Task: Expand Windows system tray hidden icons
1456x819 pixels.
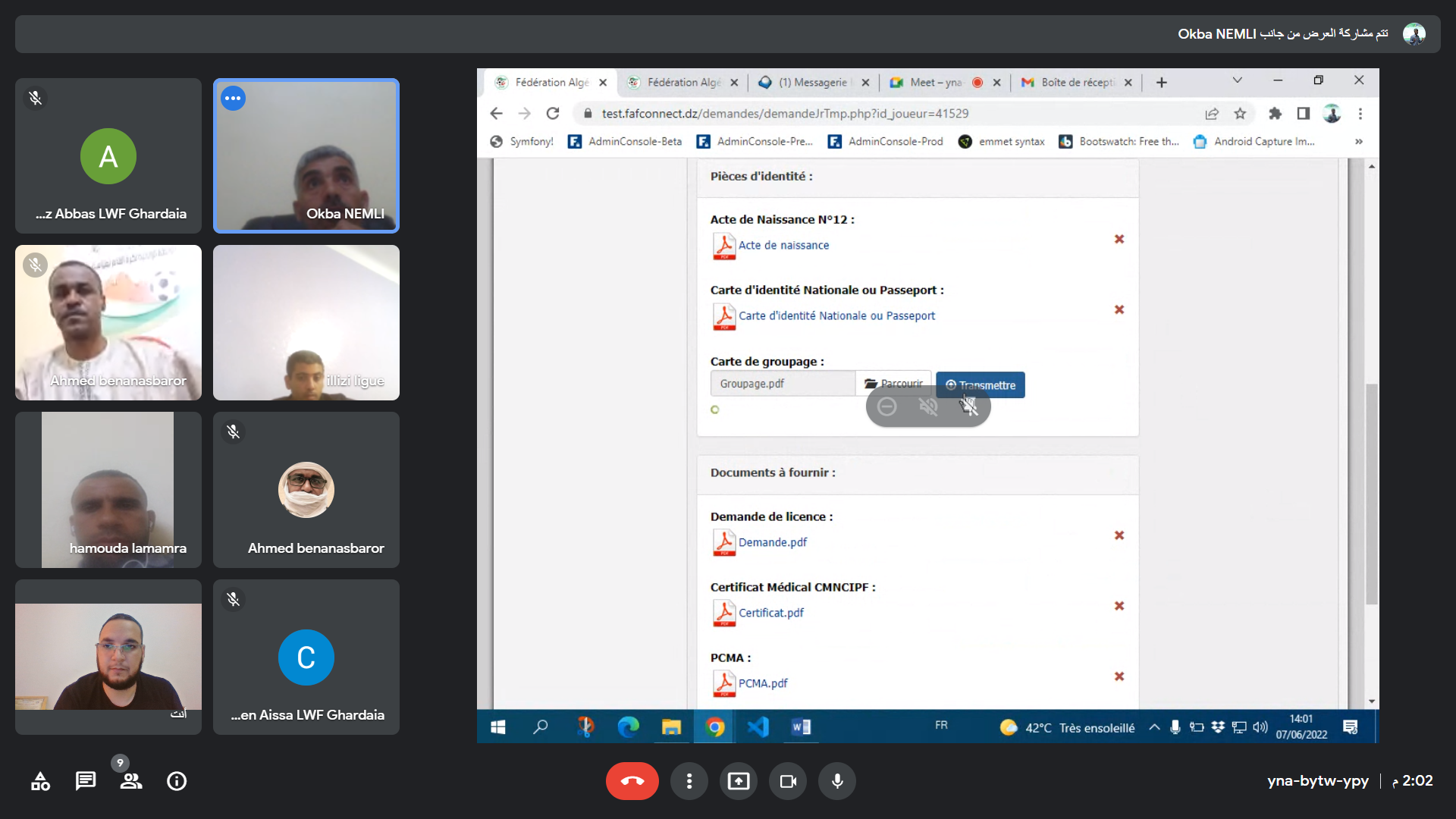Action: (1154, 727)
